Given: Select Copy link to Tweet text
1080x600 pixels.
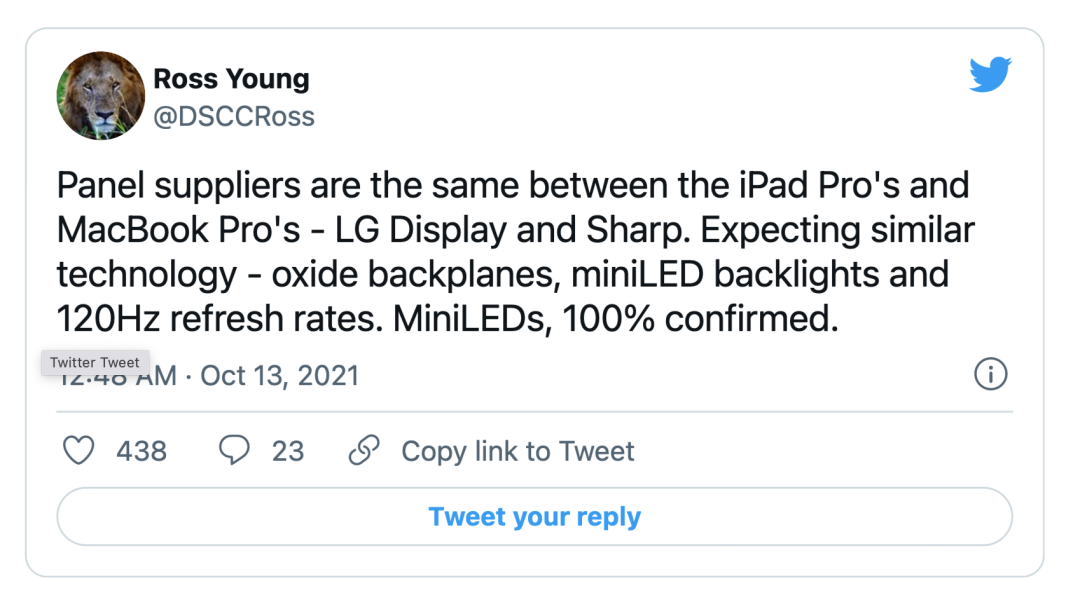Looking at the screenshot, I should coord(517,451).
